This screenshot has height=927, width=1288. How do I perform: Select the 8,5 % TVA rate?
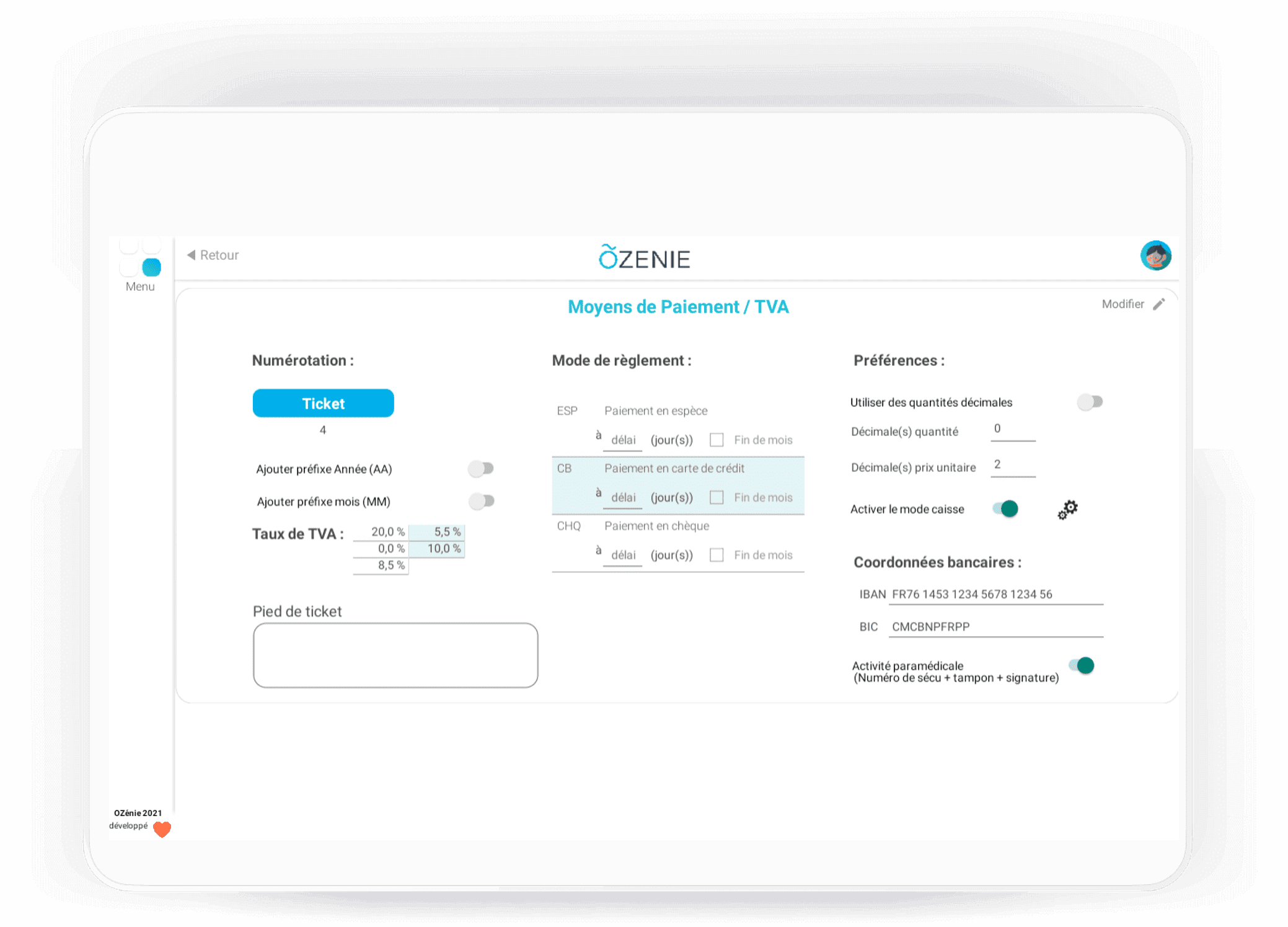[381, 566]
